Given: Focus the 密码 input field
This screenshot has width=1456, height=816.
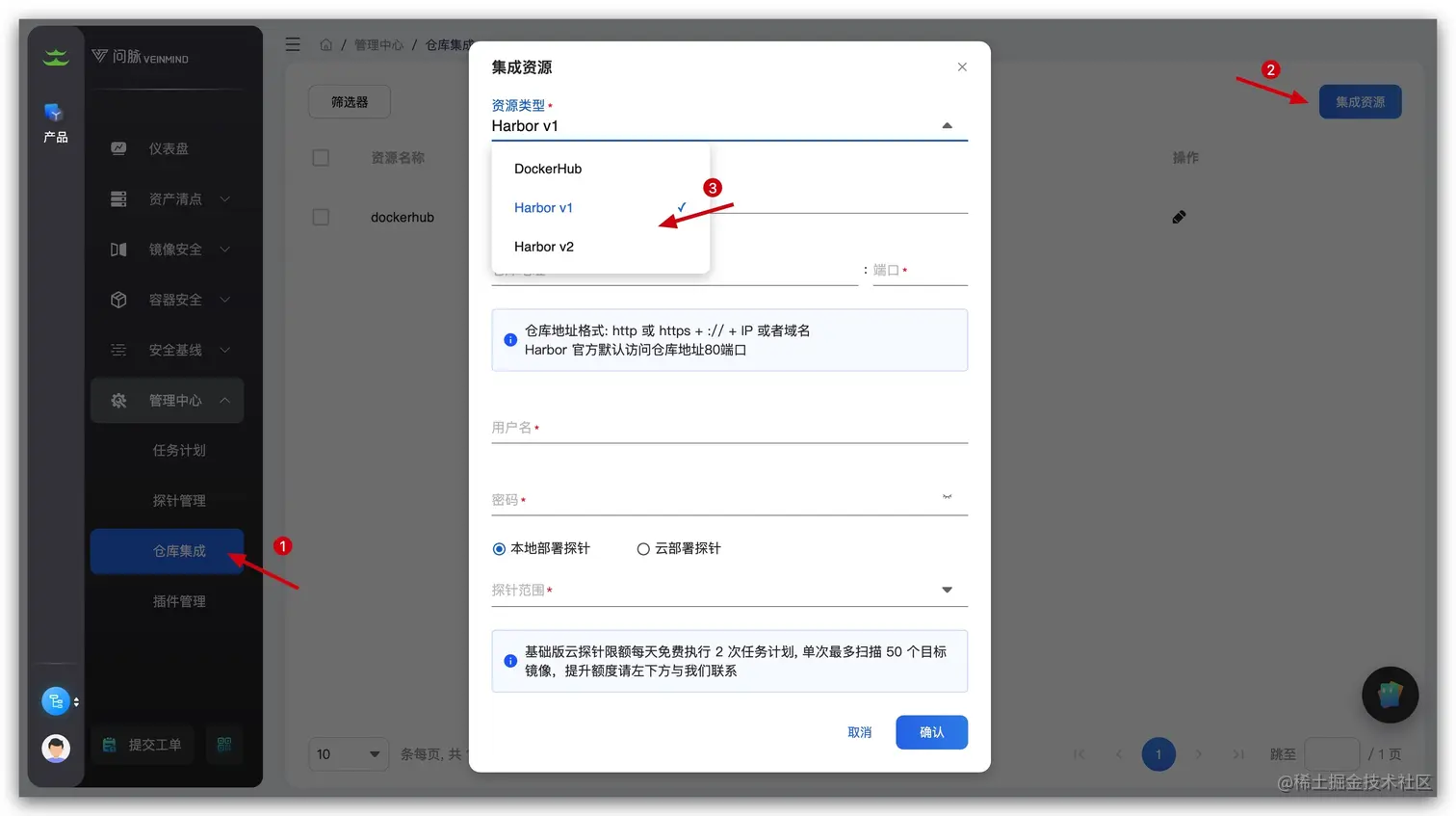Looking at the screenshot, I should [x=729, y=500].
